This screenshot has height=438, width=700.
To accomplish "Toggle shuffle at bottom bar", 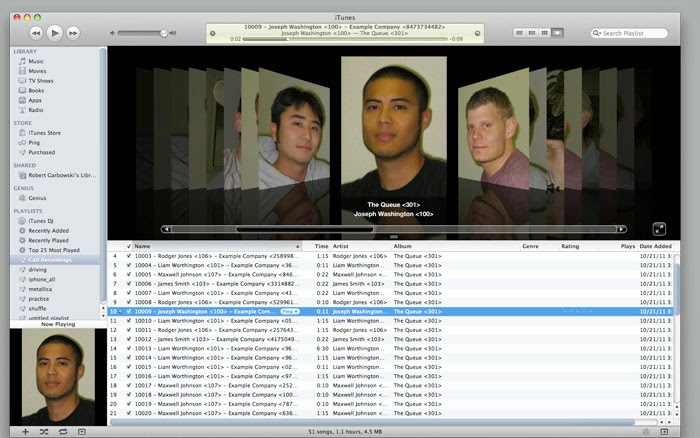I will (44, 432).
